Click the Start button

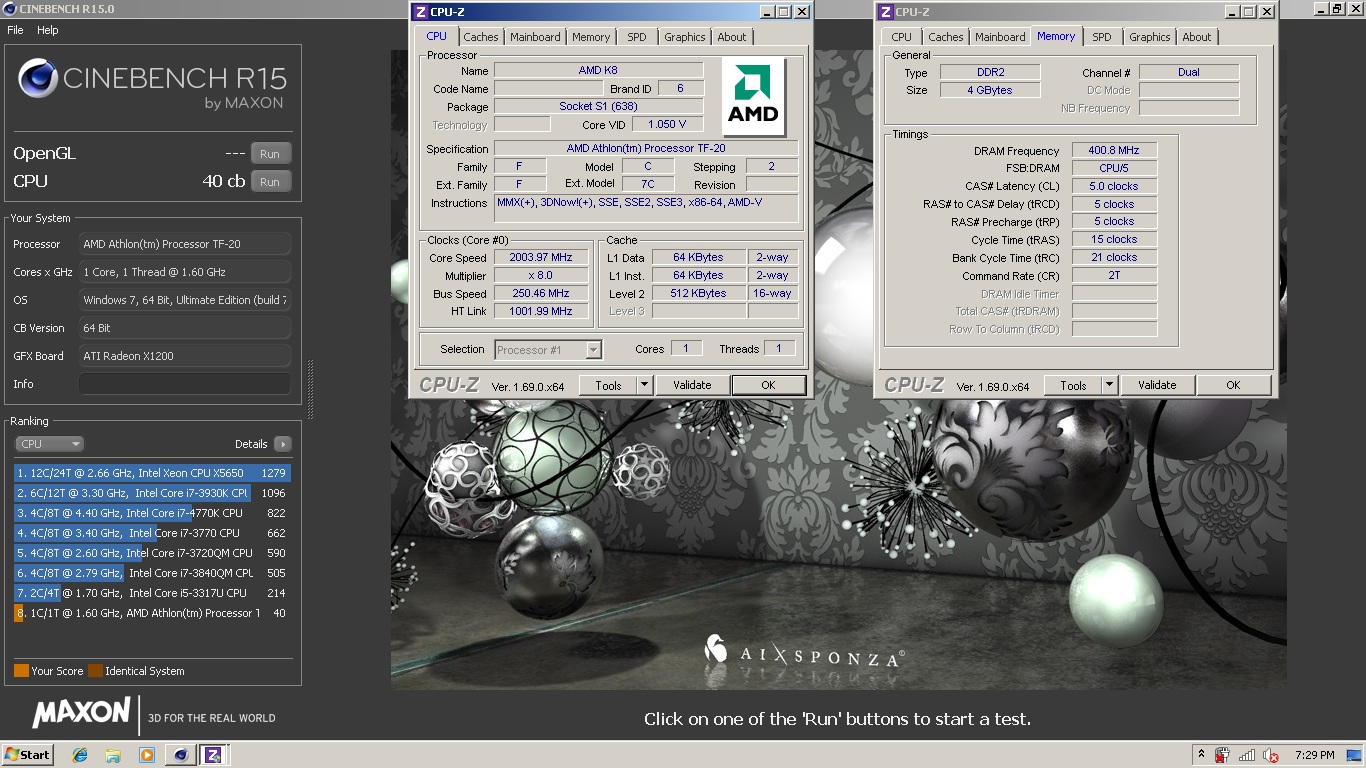pyautogui.click(x=28, y=755)
